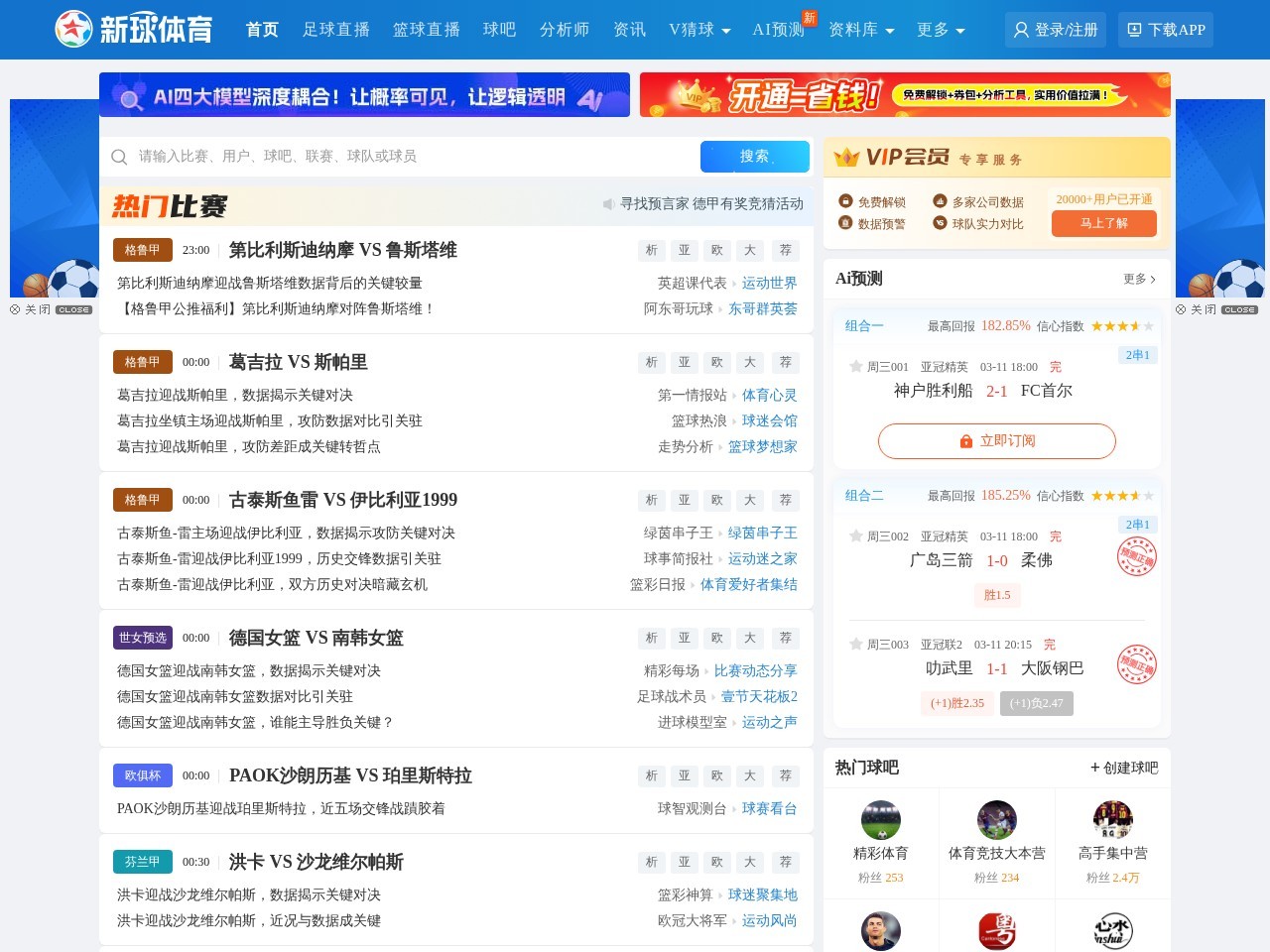This screenshot has height=952, width=1270.
Task: Click the speaker icon beside the 德甲 announcement
Action: (x=608, y=204)
